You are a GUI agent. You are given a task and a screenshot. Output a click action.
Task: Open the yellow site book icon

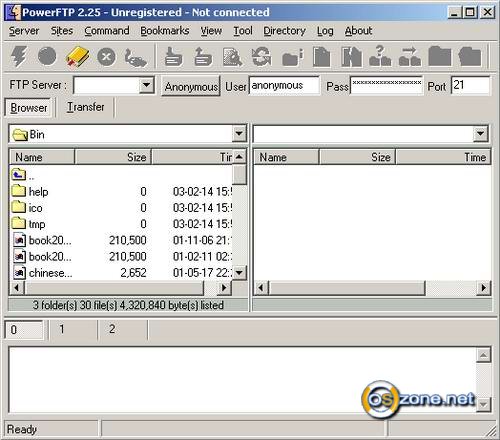pyautogui.click(x=77, y=57)
